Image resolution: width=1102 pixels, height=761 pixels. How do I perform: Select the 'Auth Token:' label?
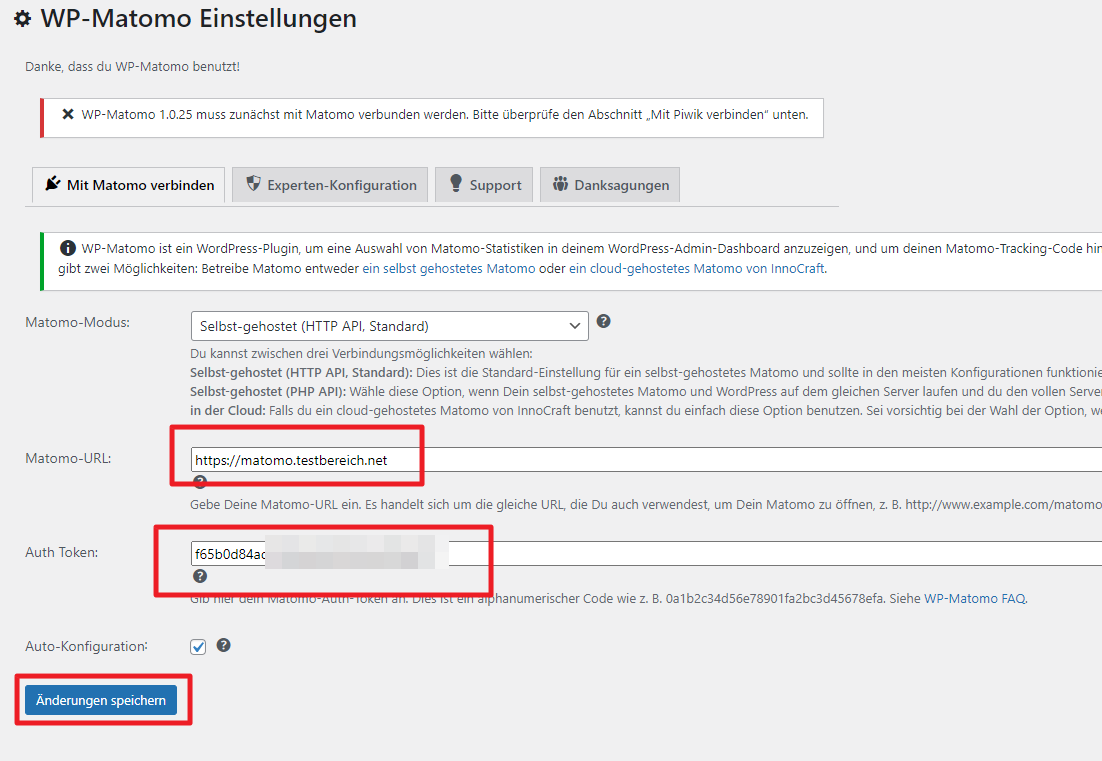(x=62, y=552)
